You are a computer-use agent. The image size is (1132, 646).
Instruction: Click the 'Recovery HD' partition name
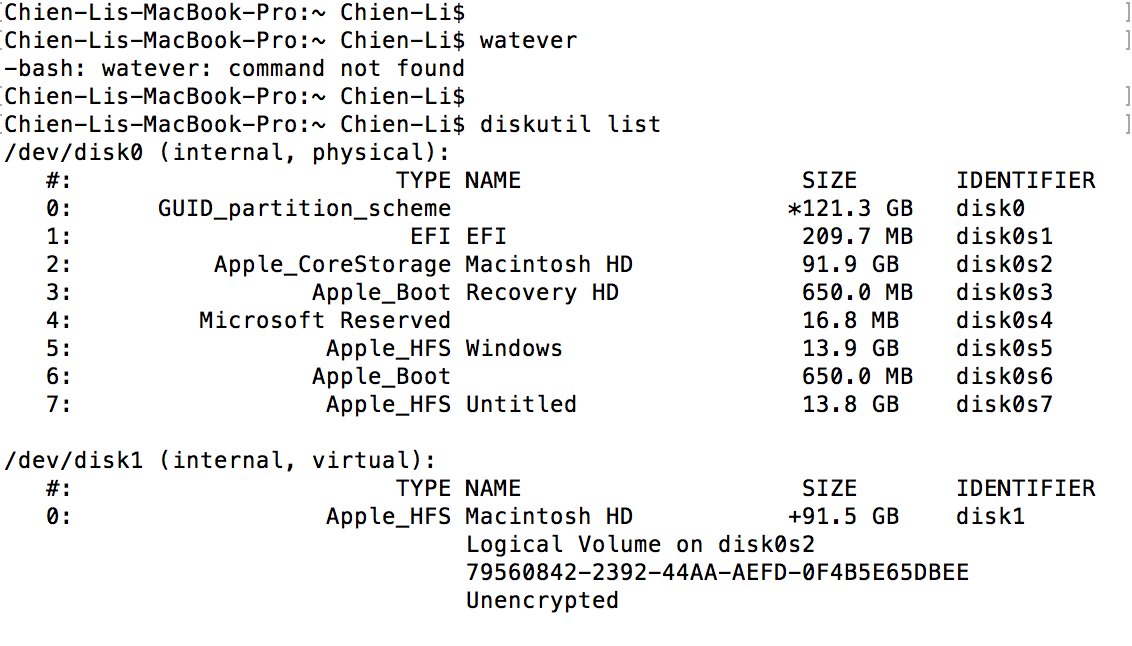pyautogui.click(x=542, y=293)
